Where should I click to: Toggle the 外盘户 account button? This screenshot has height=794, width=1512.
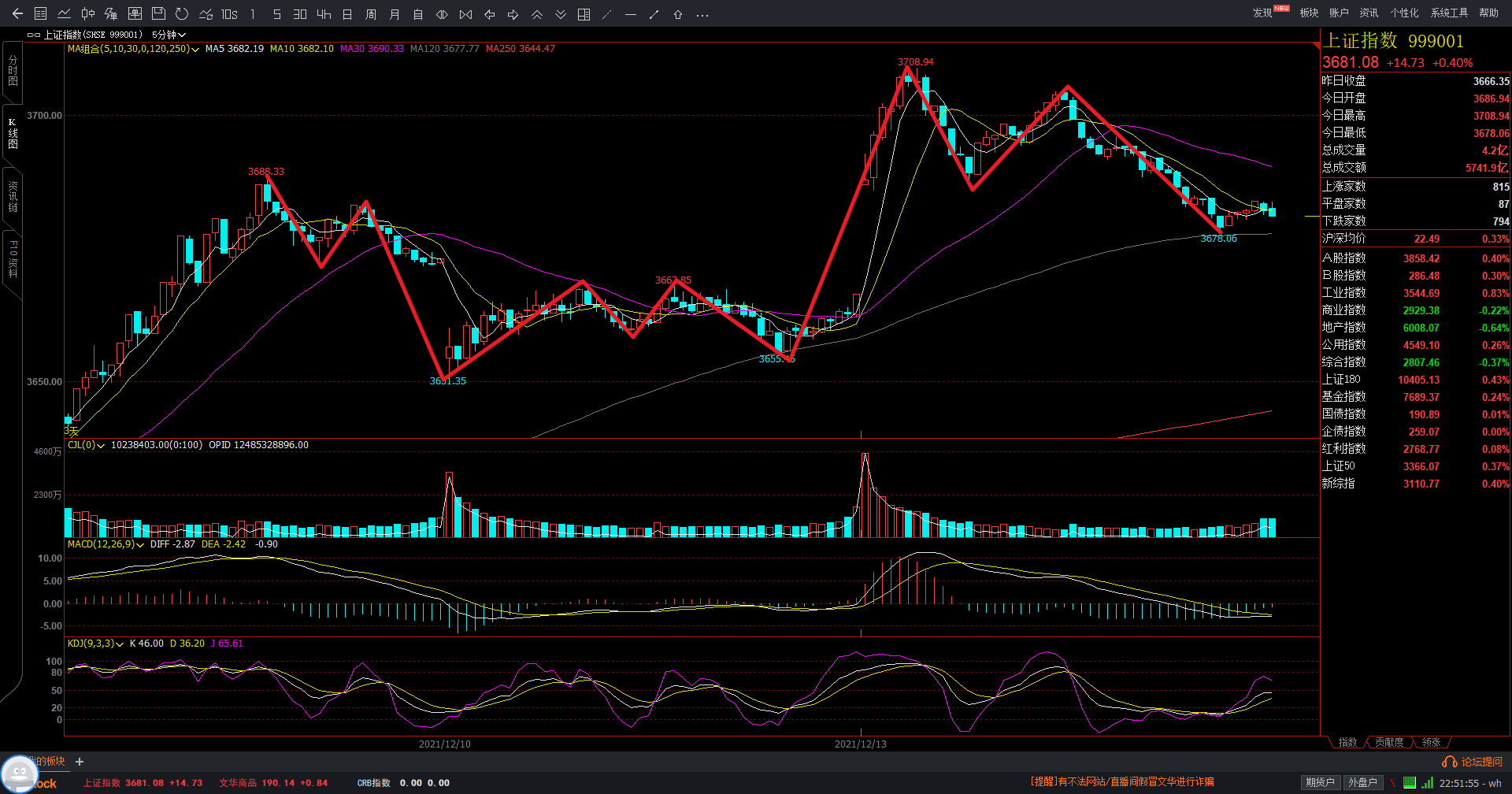click(x=1362, y=782)
